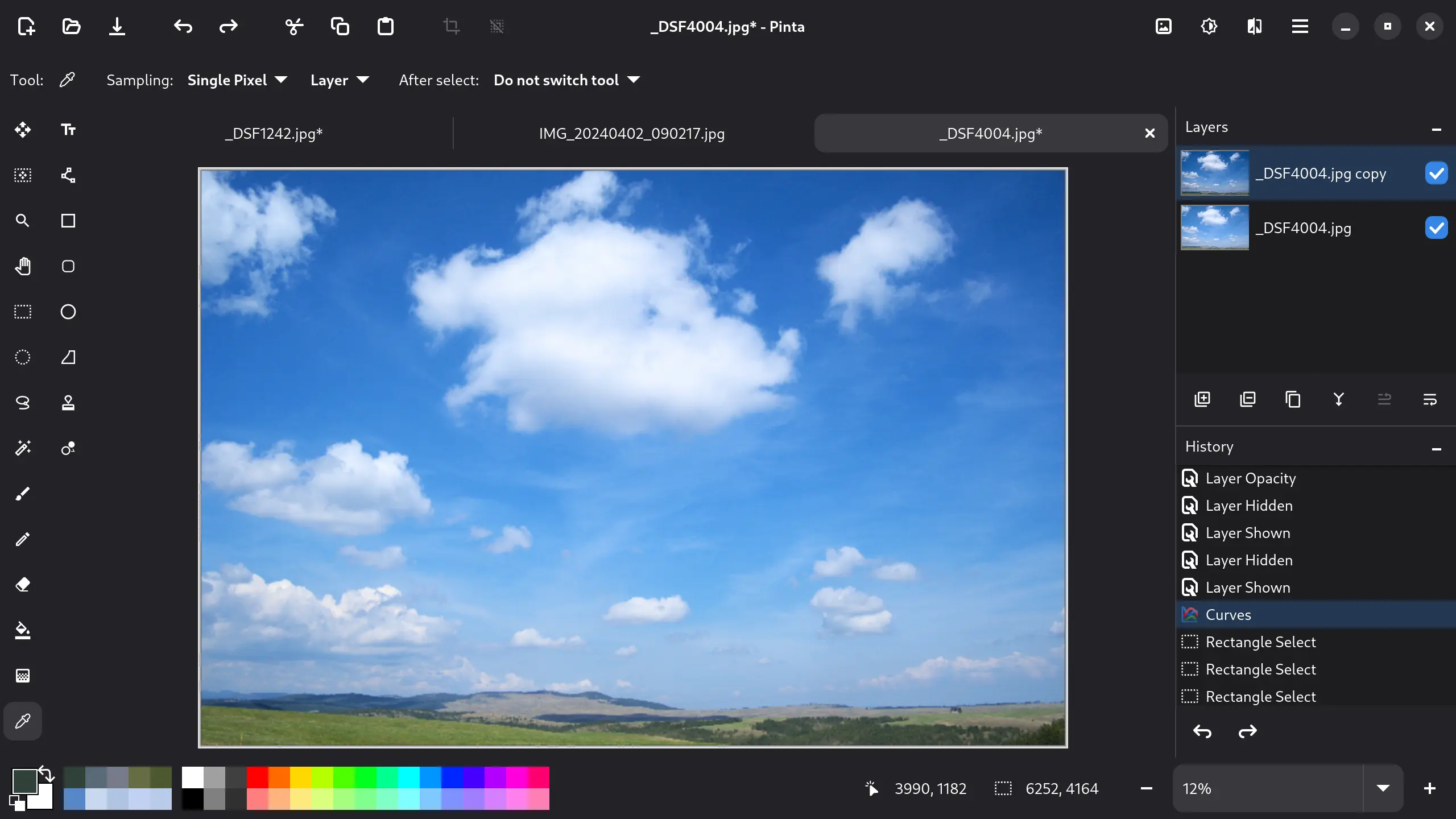Image resolution: width=1456 pixels, height=819 pixels.
Task: Pick the red palette swatch
Action: tap(257, 777)
